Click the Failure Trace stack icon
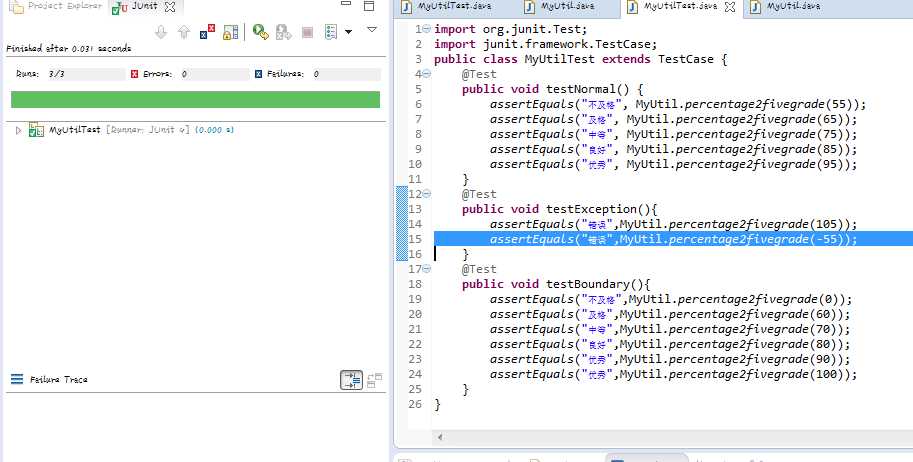913x462 pixels. 17,379
